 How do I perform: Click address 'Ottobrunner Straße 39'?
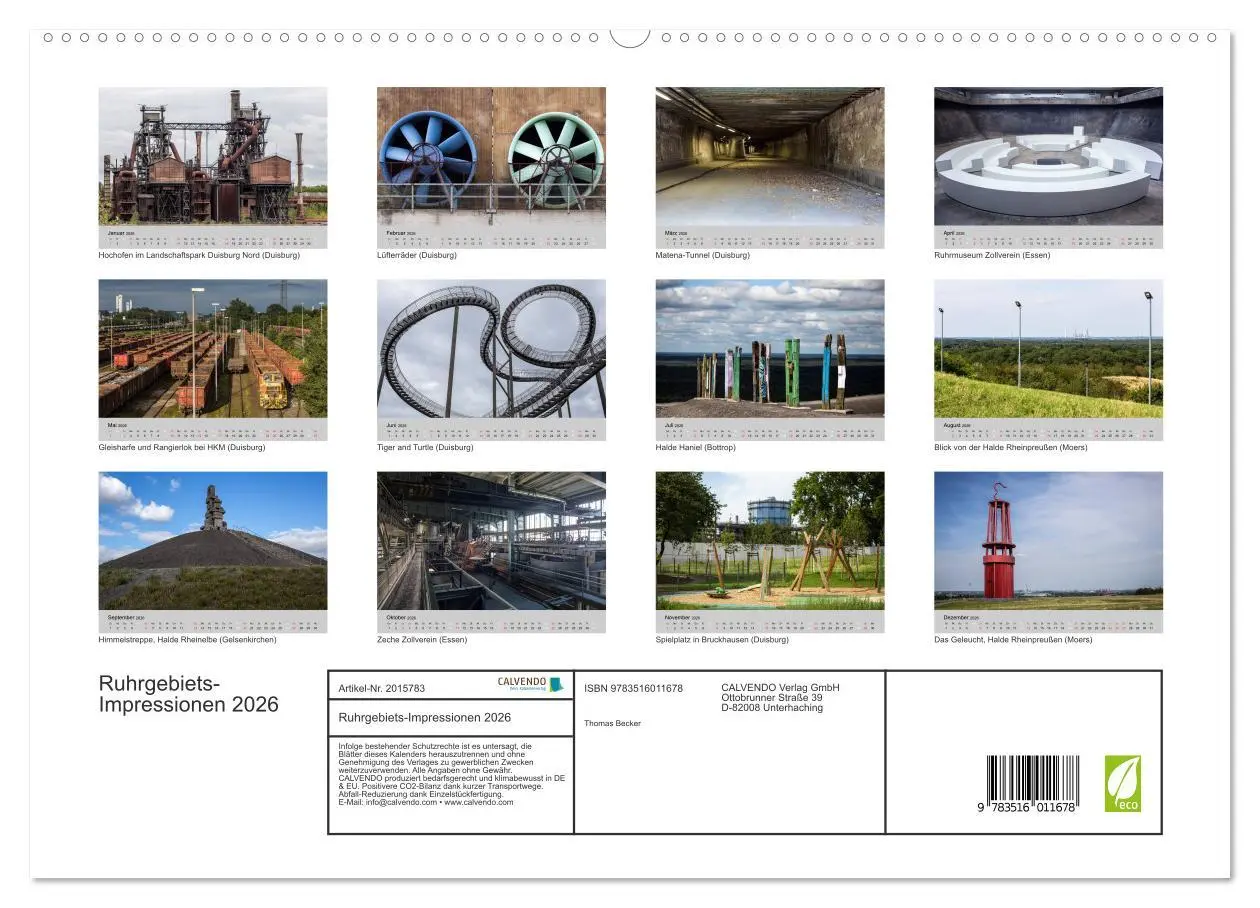pos(772,698)
